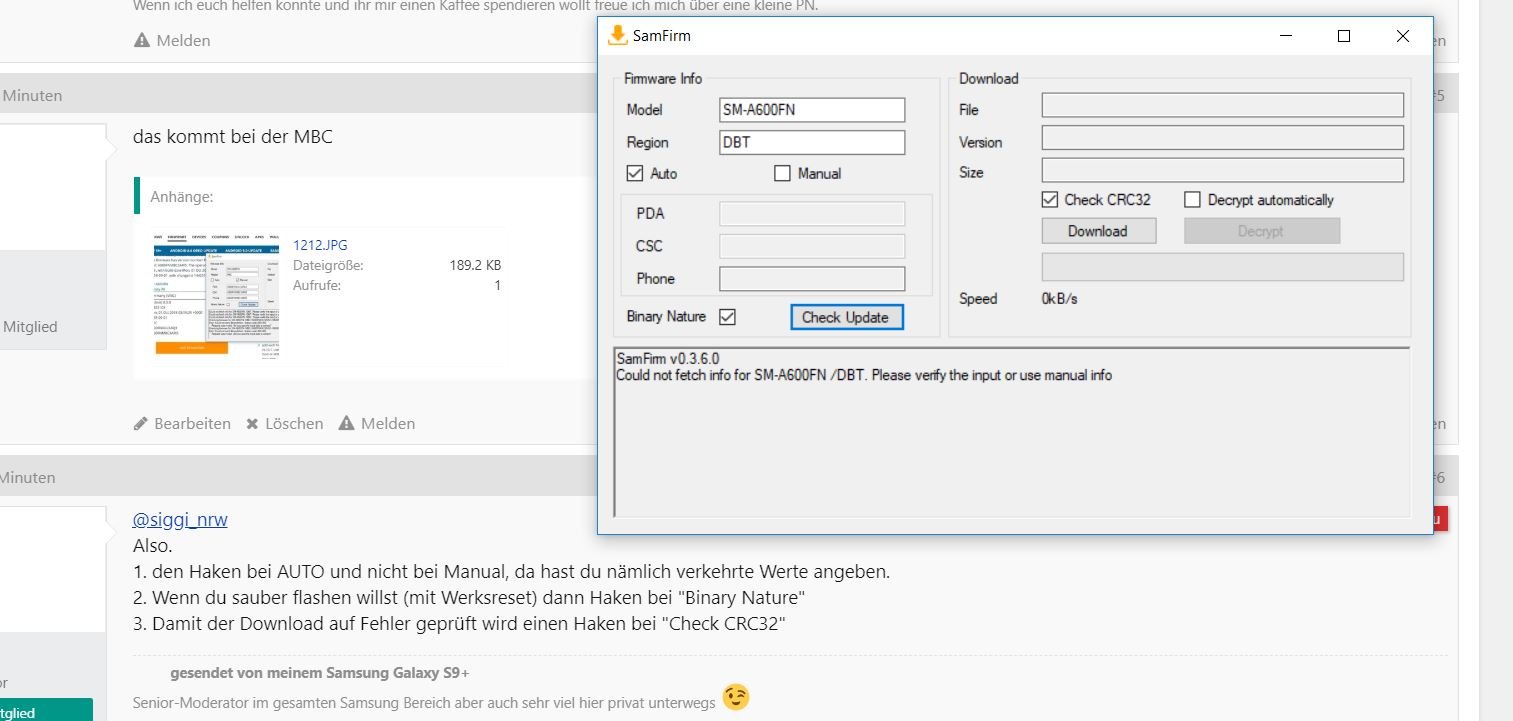
Task: Click the 'SamFirm v0.3.6.0' log line
Action: pyautogui.click(x=668, y=359)
